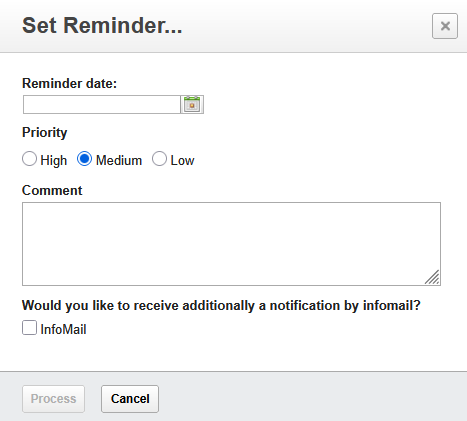Click the "Set Reminder..." dialog title
The height and width of the screenshot is (421, 467).
[x=102, y=26]
